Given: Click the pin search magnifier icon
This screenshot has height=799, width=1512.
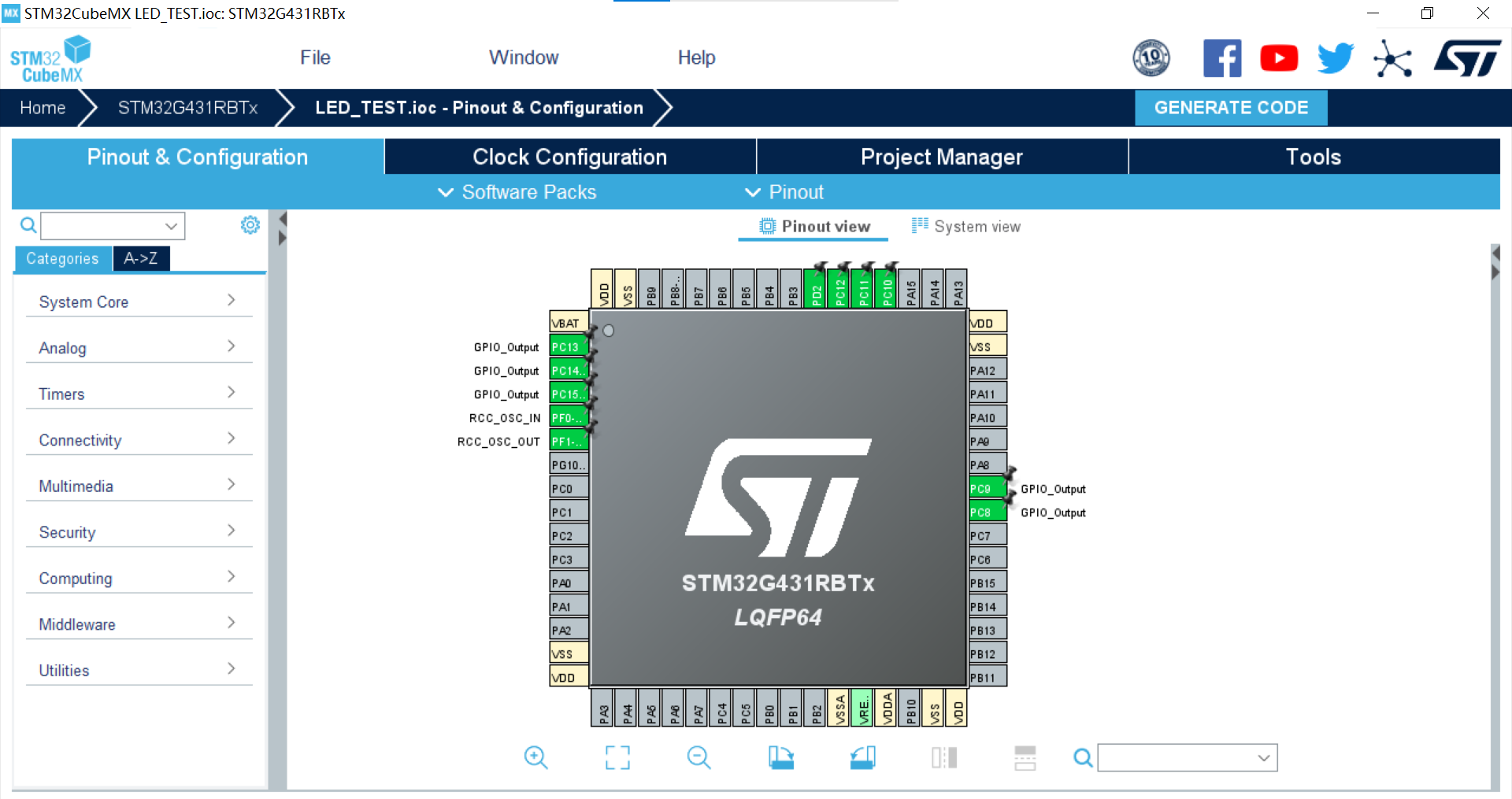Looking at the screenshot, I should tap(1083, 757).
